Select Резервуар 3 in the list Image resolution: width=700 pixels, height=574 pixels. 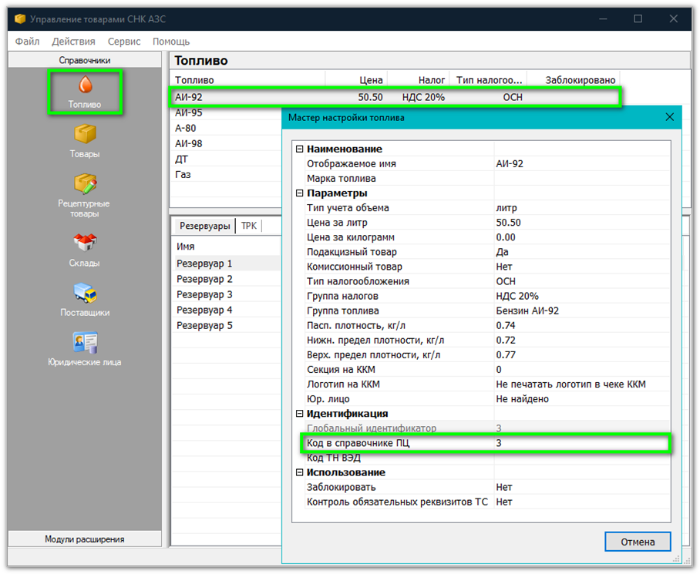point(204,295)
